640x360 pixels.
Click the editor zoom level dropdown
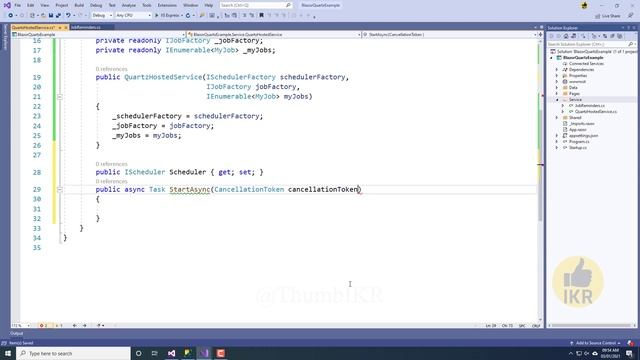click(x=21, y=326)
